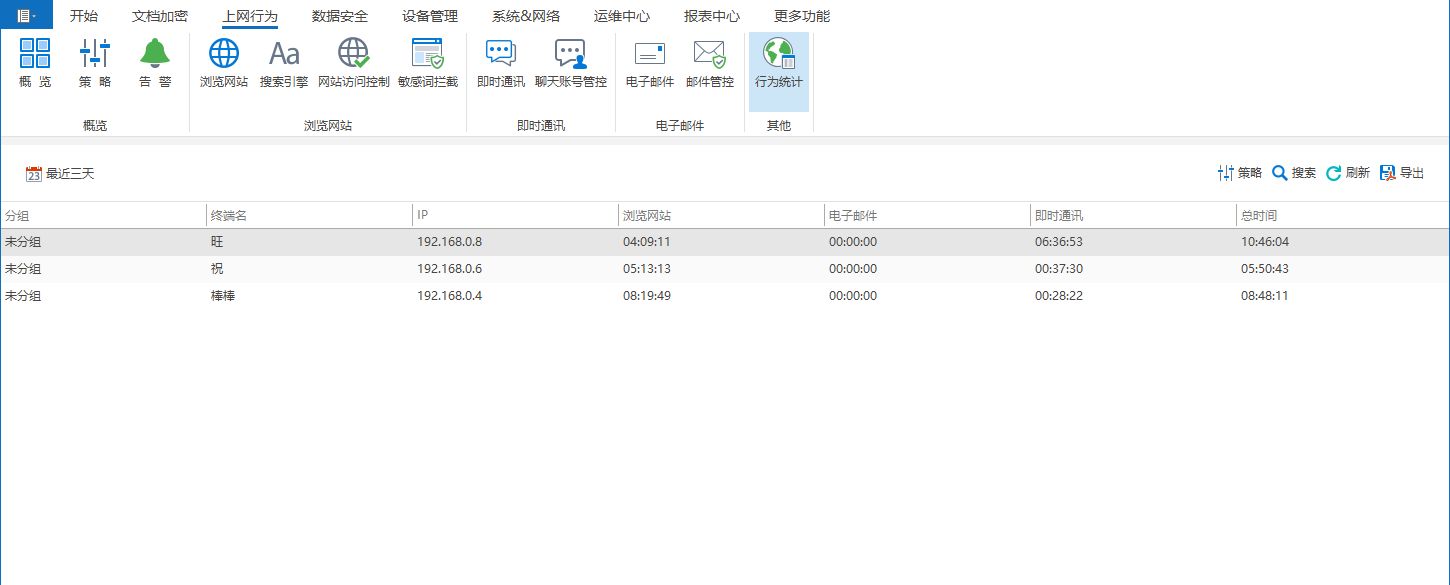The image size is (1450, 585).
Task: Switch to the 设备管理 tab
Action: click(x=430, y=16)
